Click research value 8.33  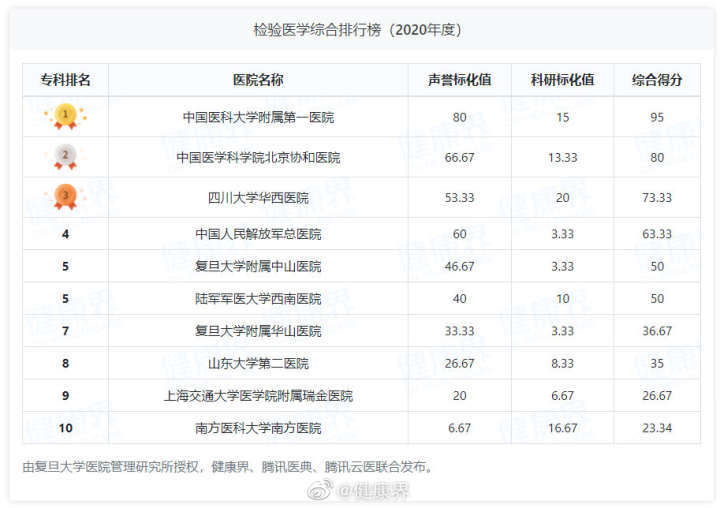[562, 363]
